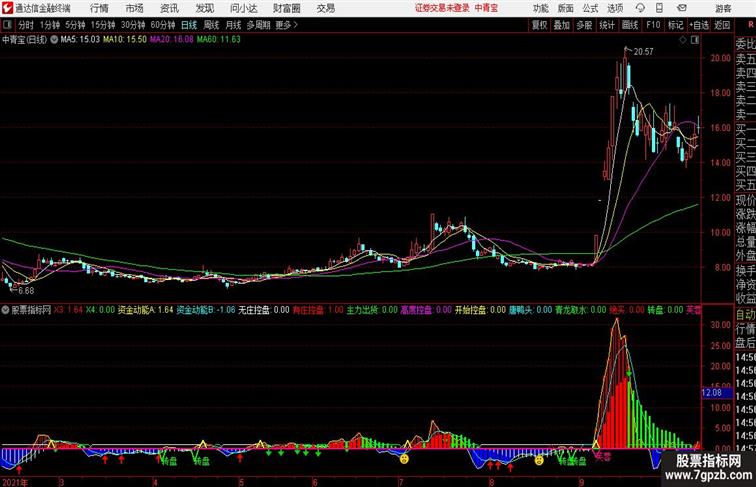Click the diamond icon at chart top-right
Image resolution: width=756 pixels, height=487 pixels.
pos(683,40)
